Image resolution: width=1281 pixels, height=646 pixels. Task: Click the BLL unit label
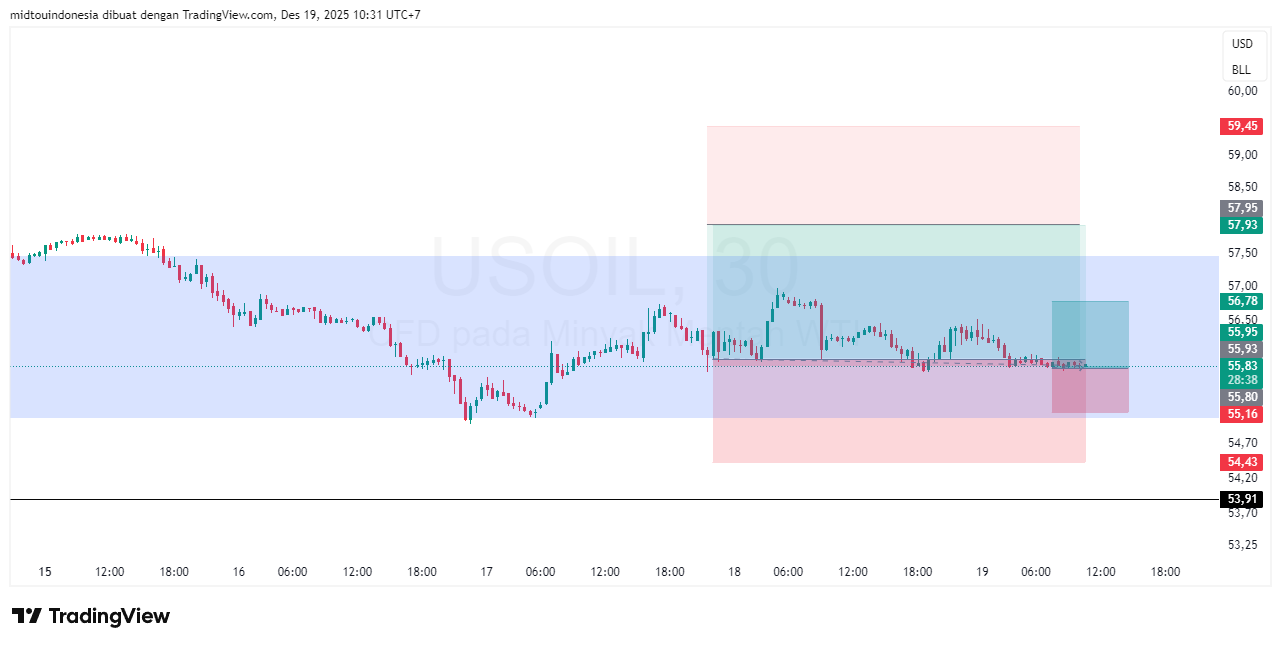[1241, 70]
